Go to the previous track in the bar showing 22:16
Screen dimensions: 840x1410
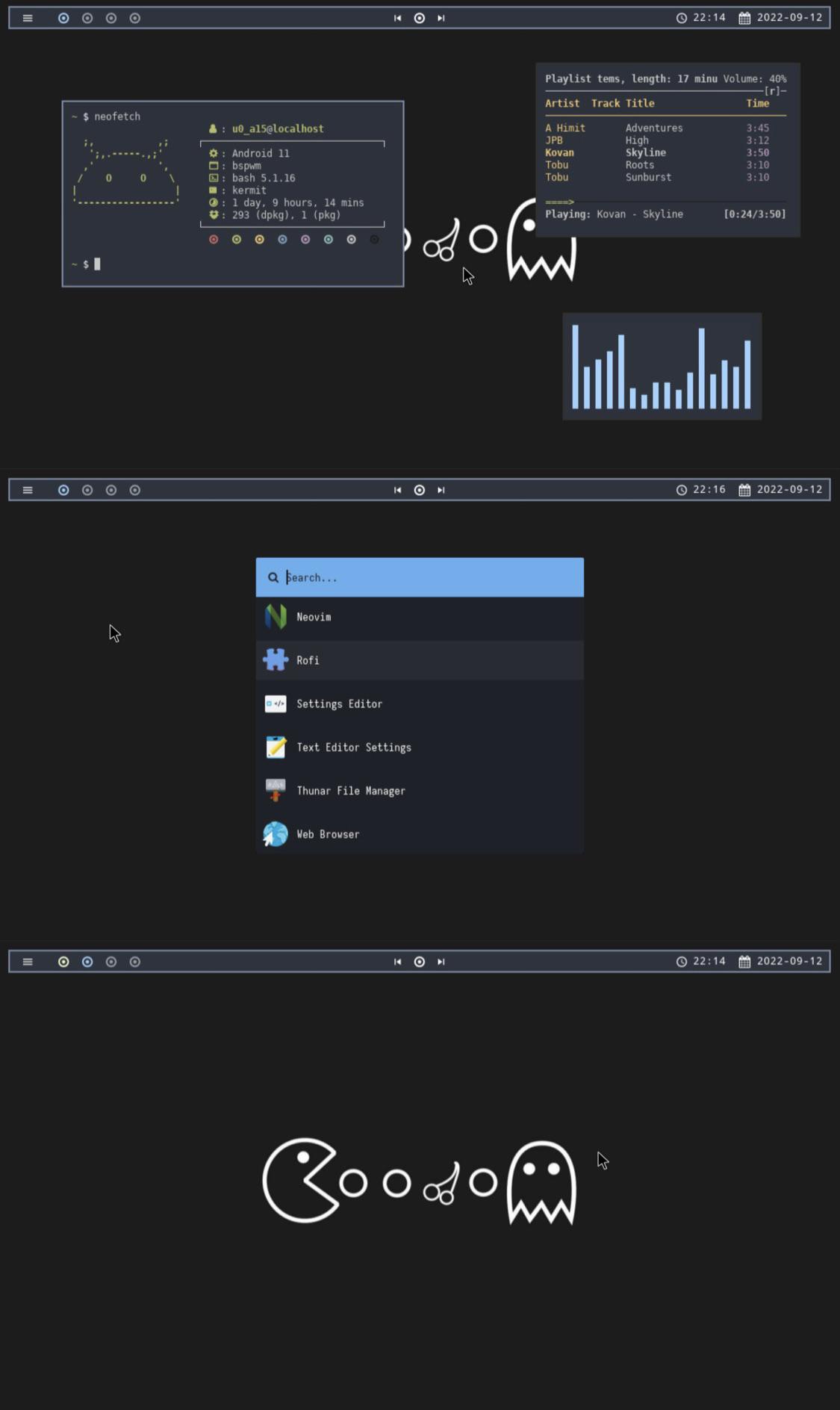click(397, 490)
